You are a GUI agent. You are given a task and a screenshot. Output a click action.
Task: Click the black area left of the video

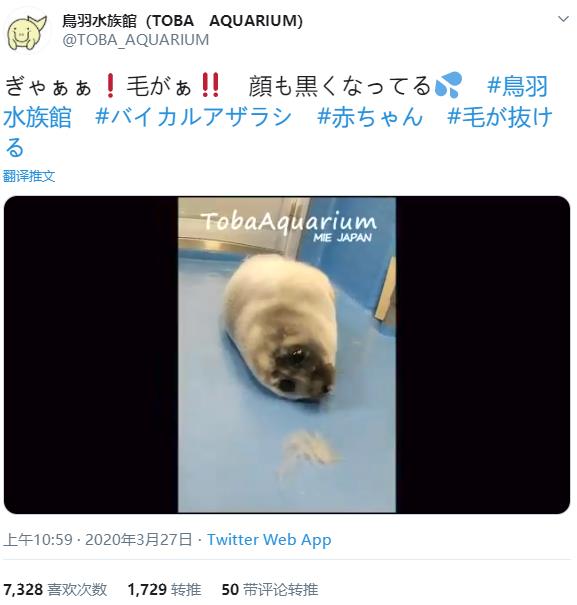[91, 355]
